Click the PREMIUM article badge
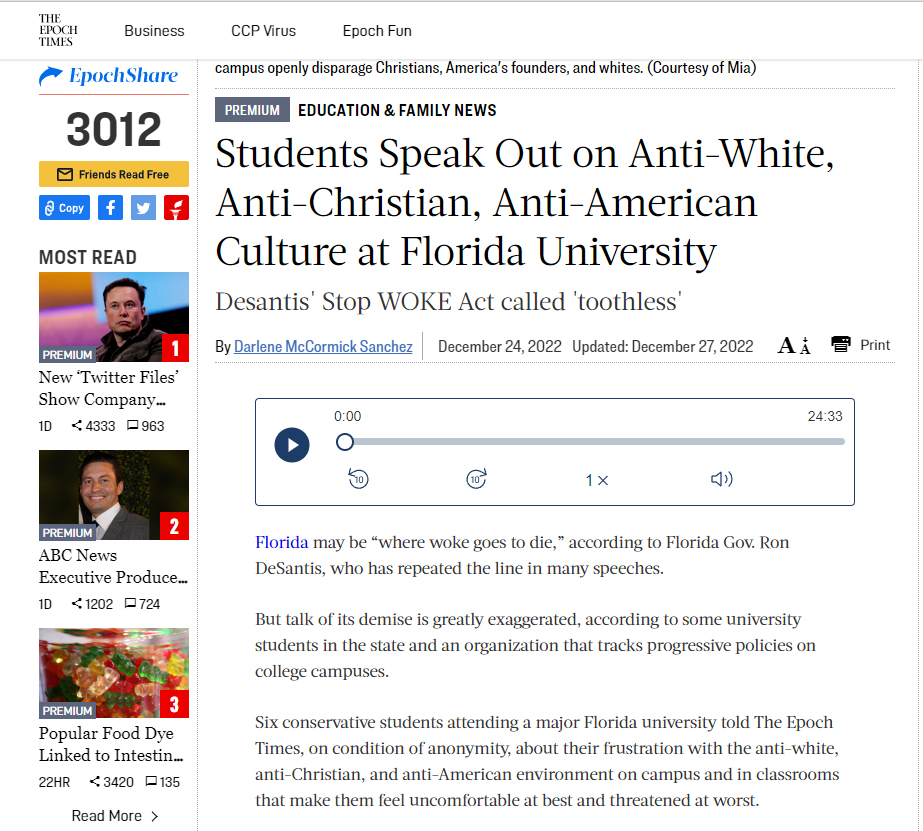923x831 pixels. [x=252, y=110]
